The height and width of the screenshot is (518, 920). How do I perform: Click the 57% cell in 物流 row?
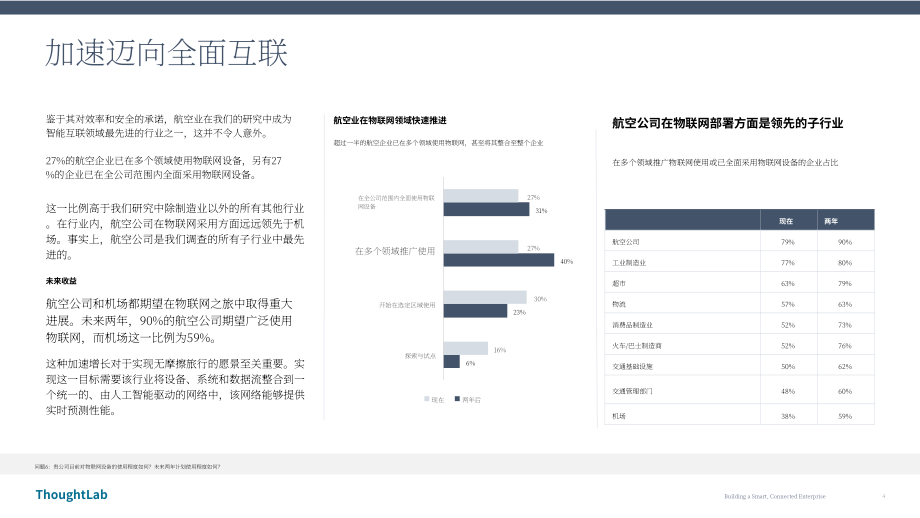pyautogui.click(x=788, y=304)
